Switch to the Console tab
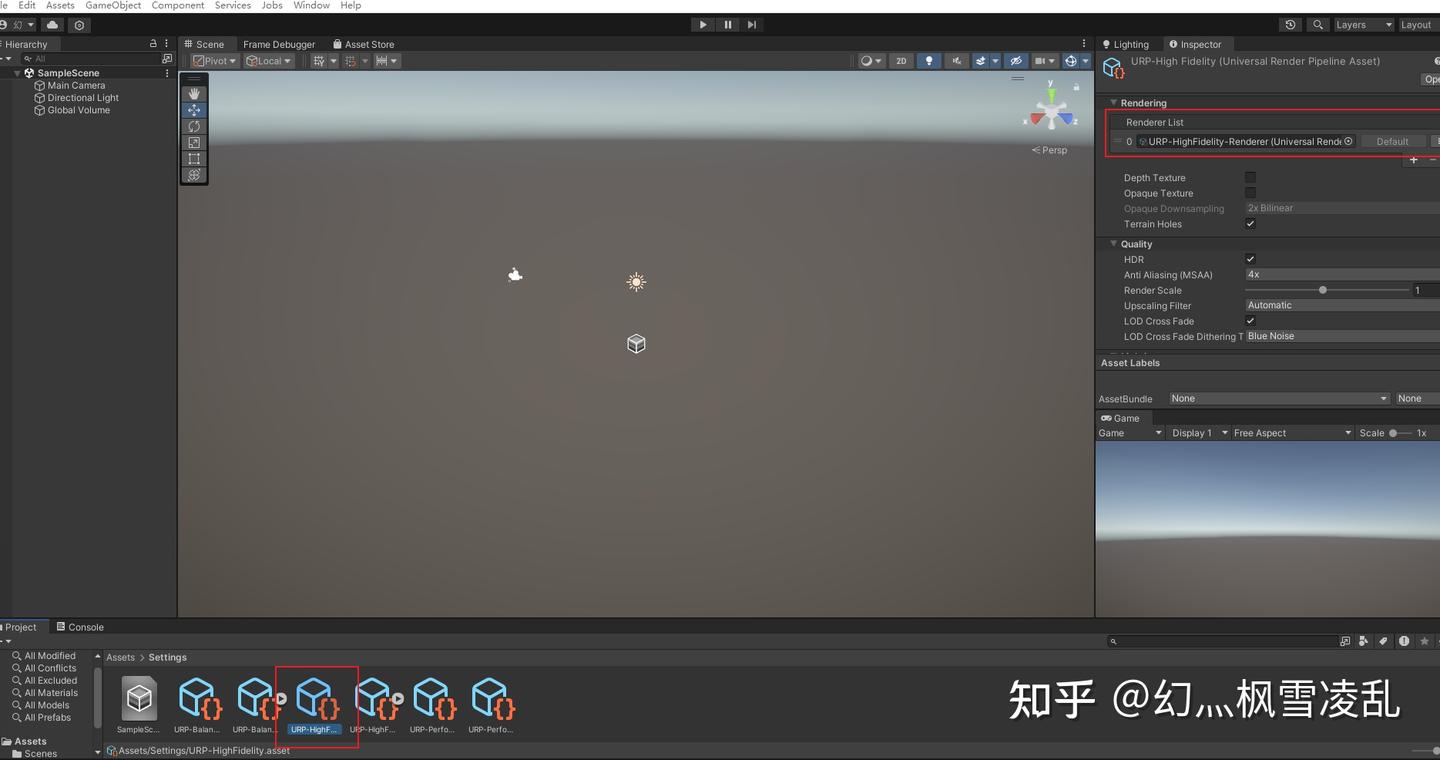Image resolution: width=1440 pixels, height=760 pixels. (x=80, y=627)
